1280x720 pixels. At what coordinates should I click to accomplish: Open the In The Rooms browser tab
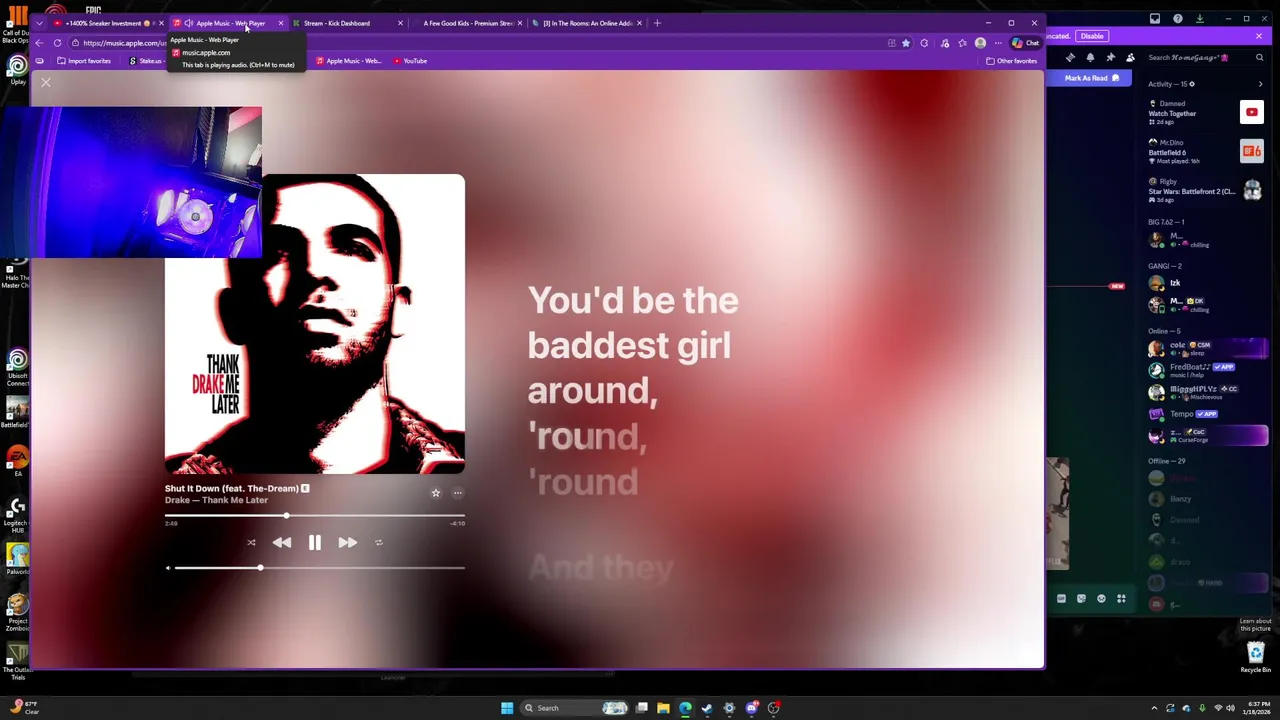coord(587,23)
